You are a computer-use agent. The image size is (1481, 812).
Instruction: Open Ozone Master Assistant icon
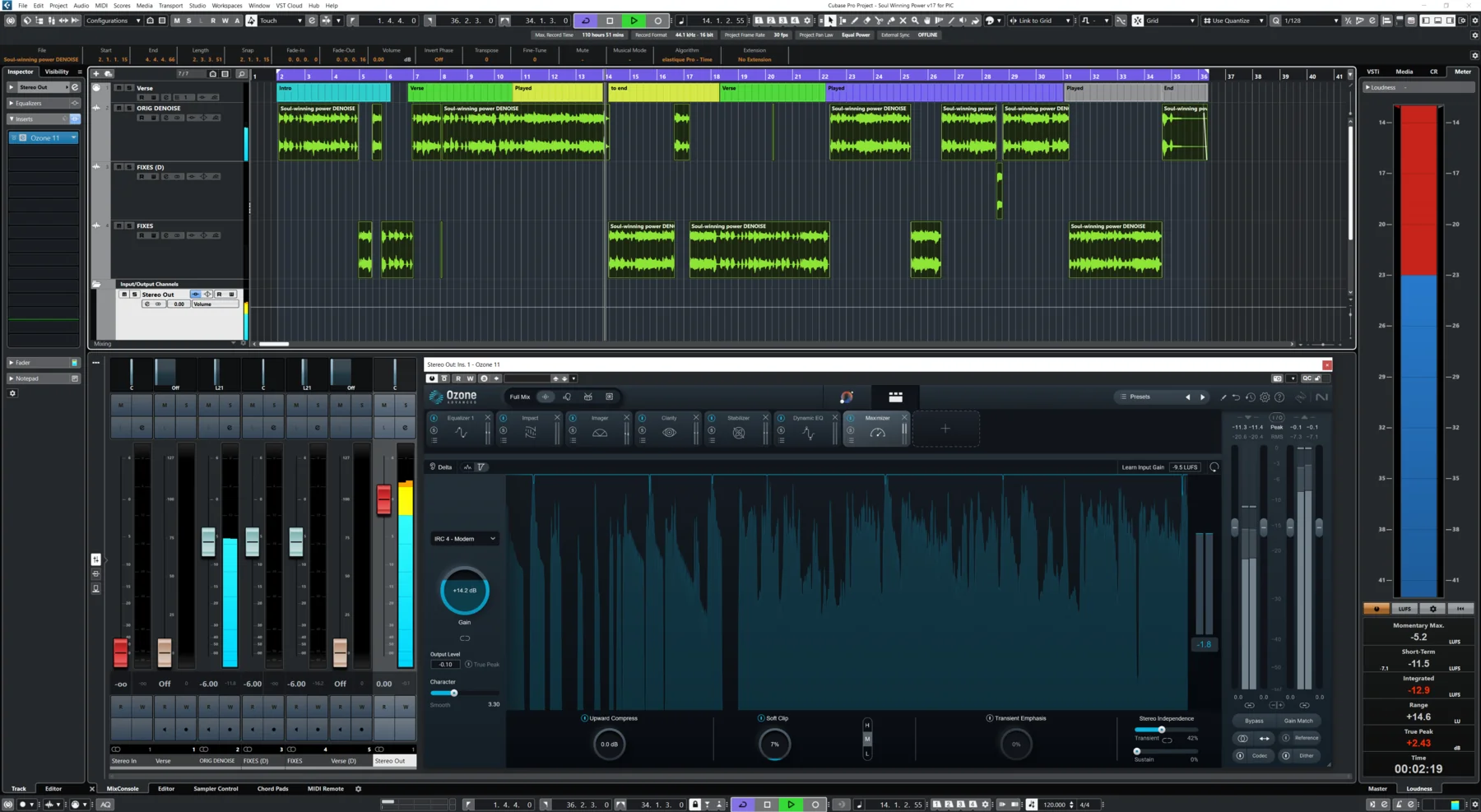(x=847, y=397)
